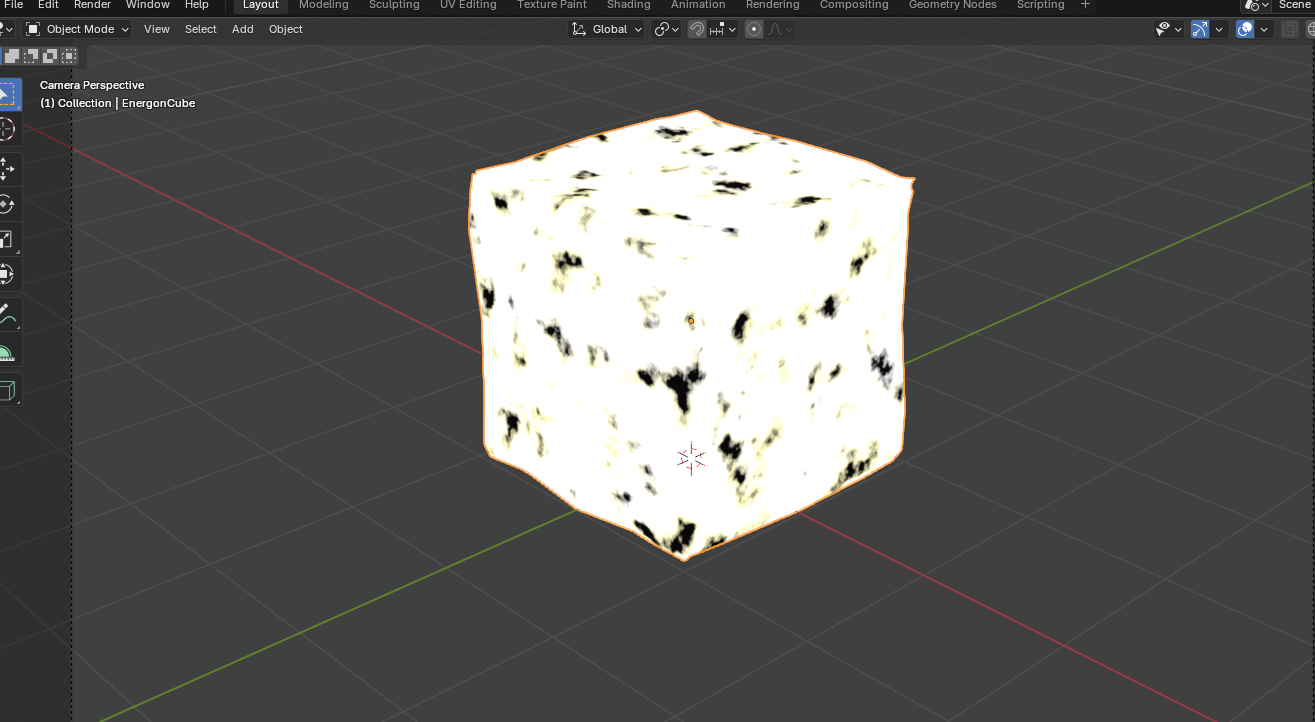
Task: Click the Collection | EnergonCube label
Action: pyautogui.click(x=117, y=103)
